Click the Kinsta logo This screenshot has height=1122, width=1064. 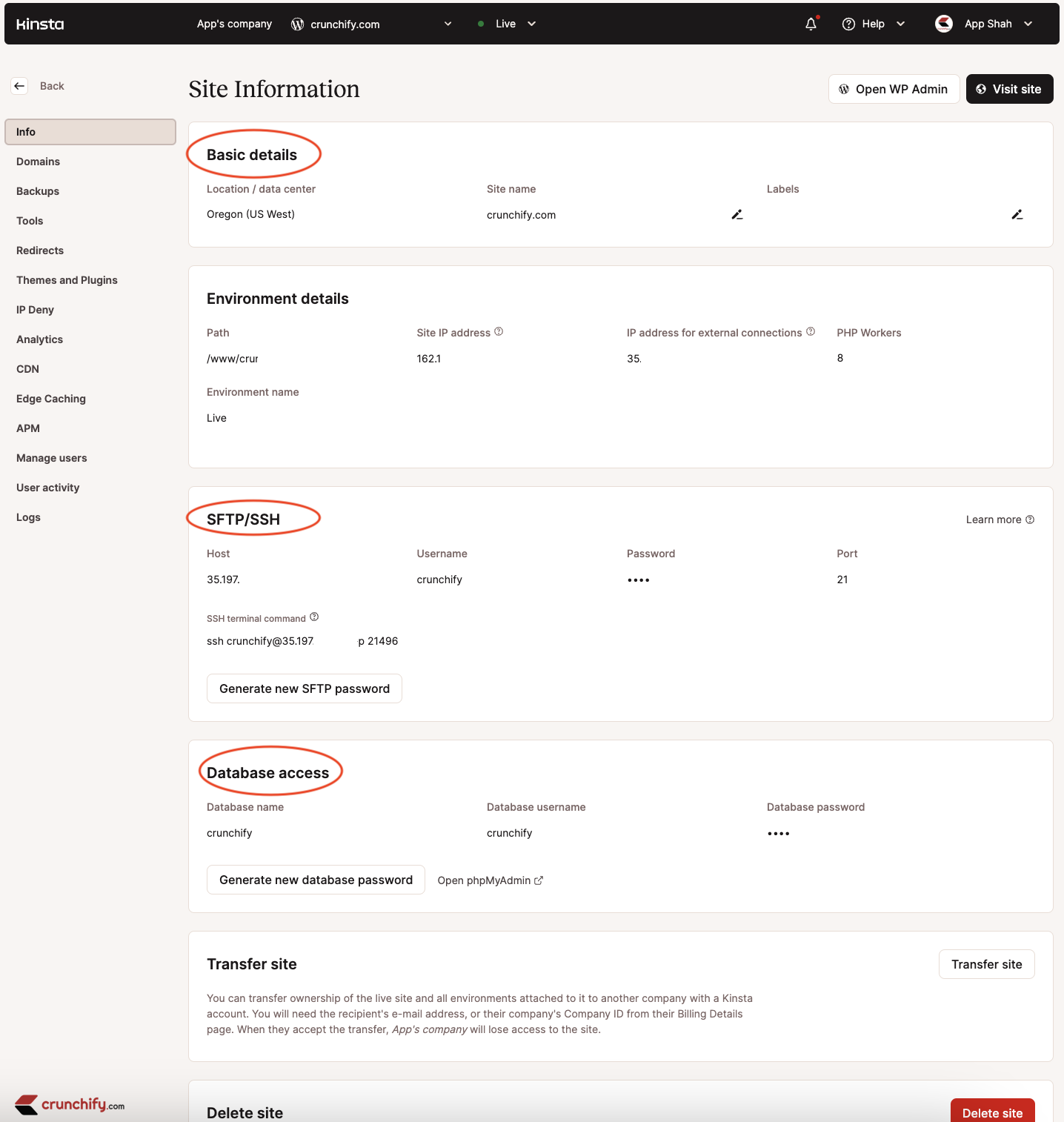[x=40, y=24]
